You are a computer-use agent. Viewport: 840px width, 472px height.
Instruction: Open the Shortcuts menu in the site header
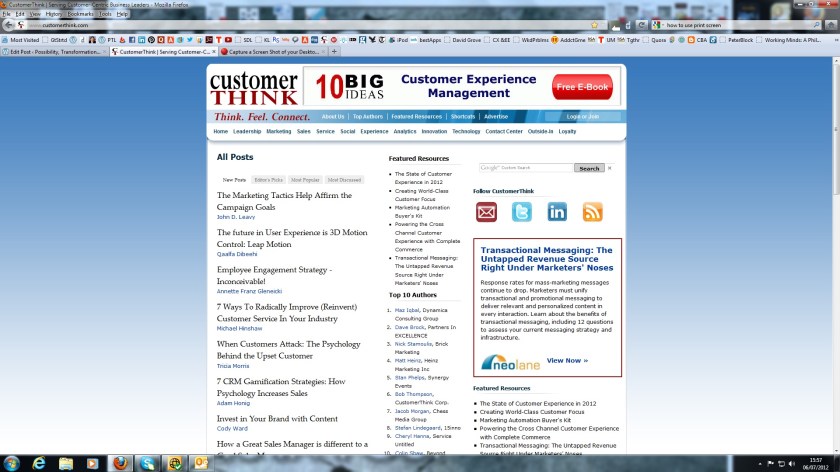coord(463,117)
